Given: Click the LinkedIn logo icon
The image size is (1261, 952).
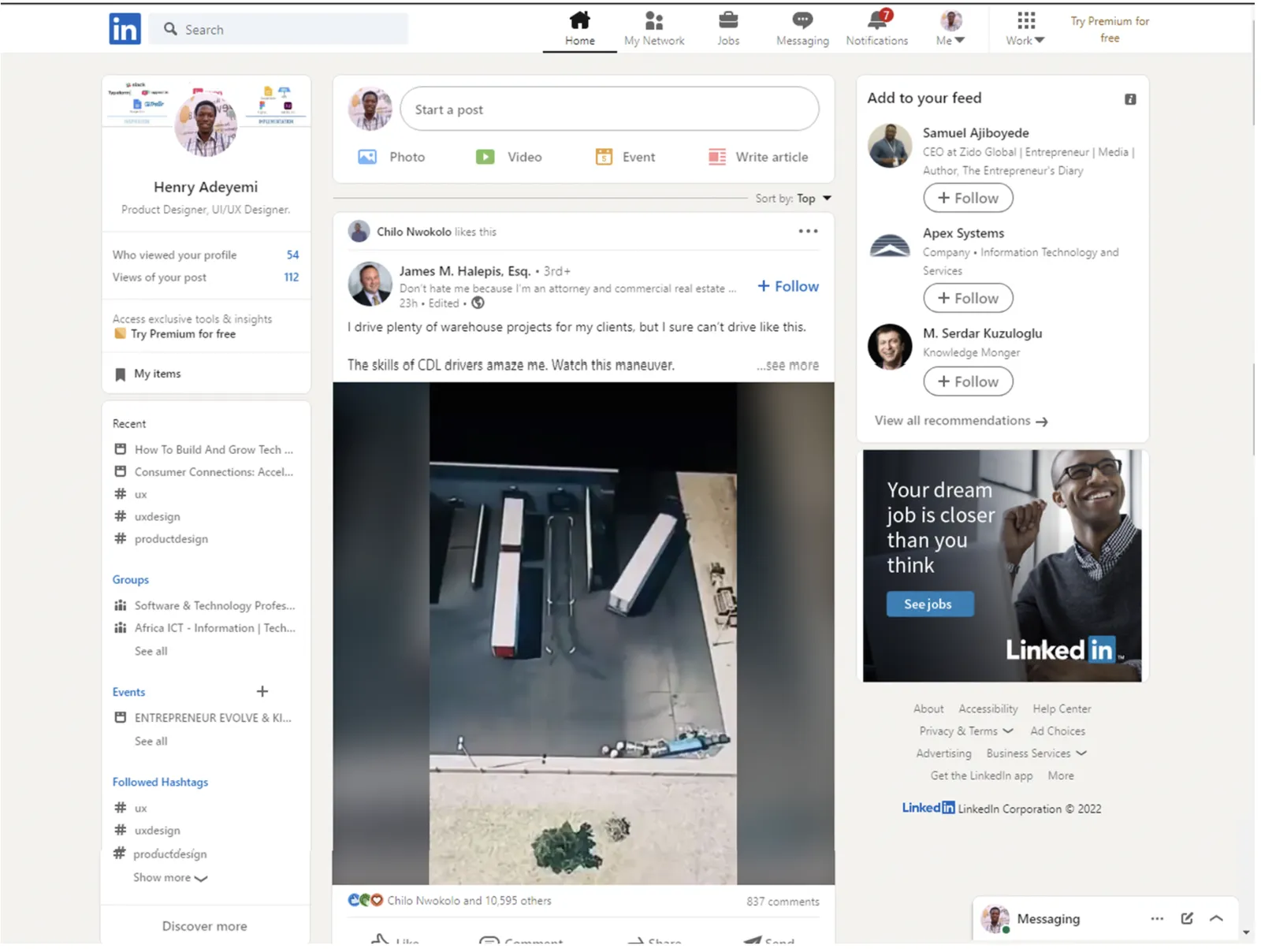Looking at the screenshot, I should [125, 29].
